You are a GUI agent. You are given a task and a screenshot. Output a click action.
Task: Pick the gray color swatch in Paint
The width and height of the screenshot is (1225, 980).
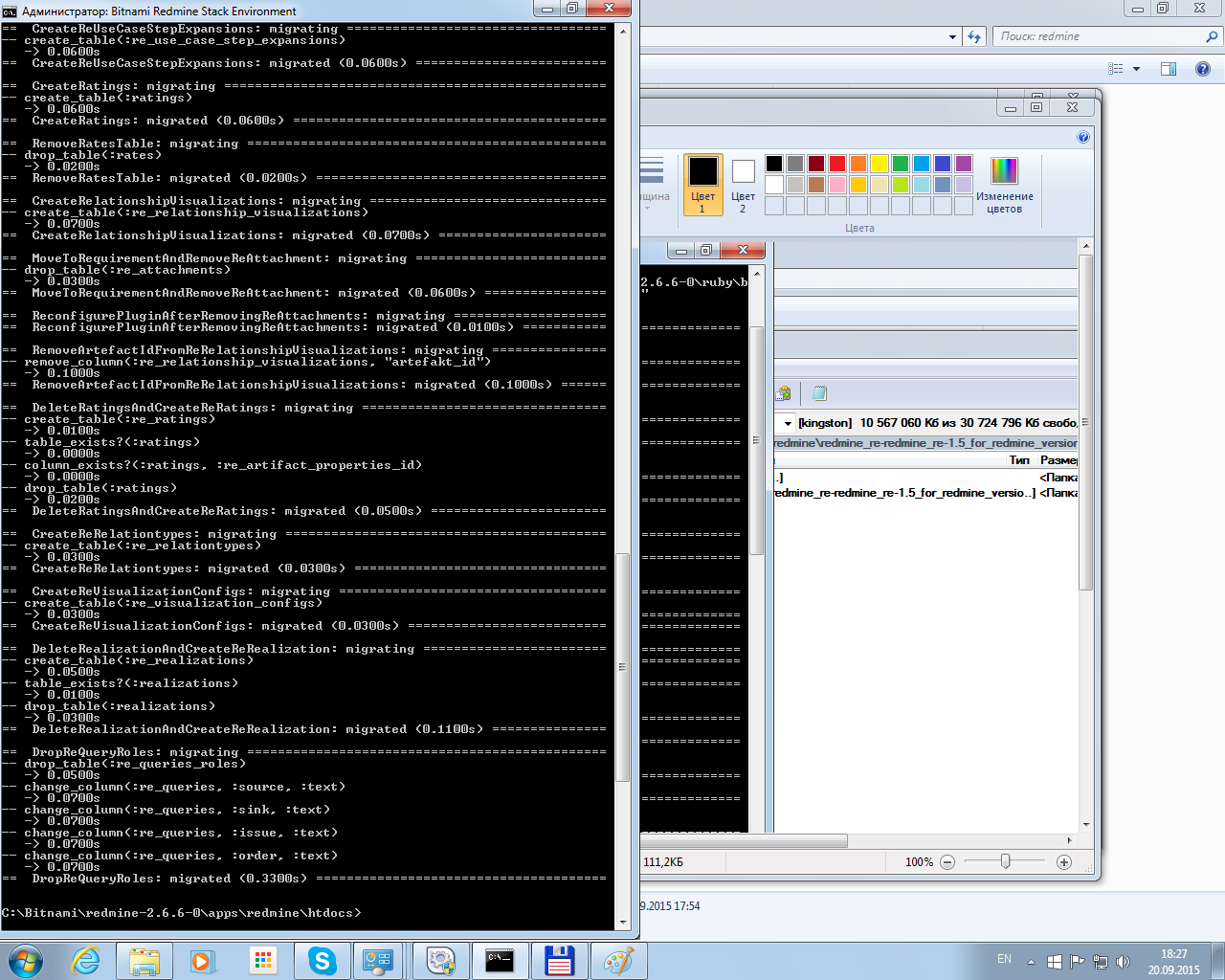(794, 164)
